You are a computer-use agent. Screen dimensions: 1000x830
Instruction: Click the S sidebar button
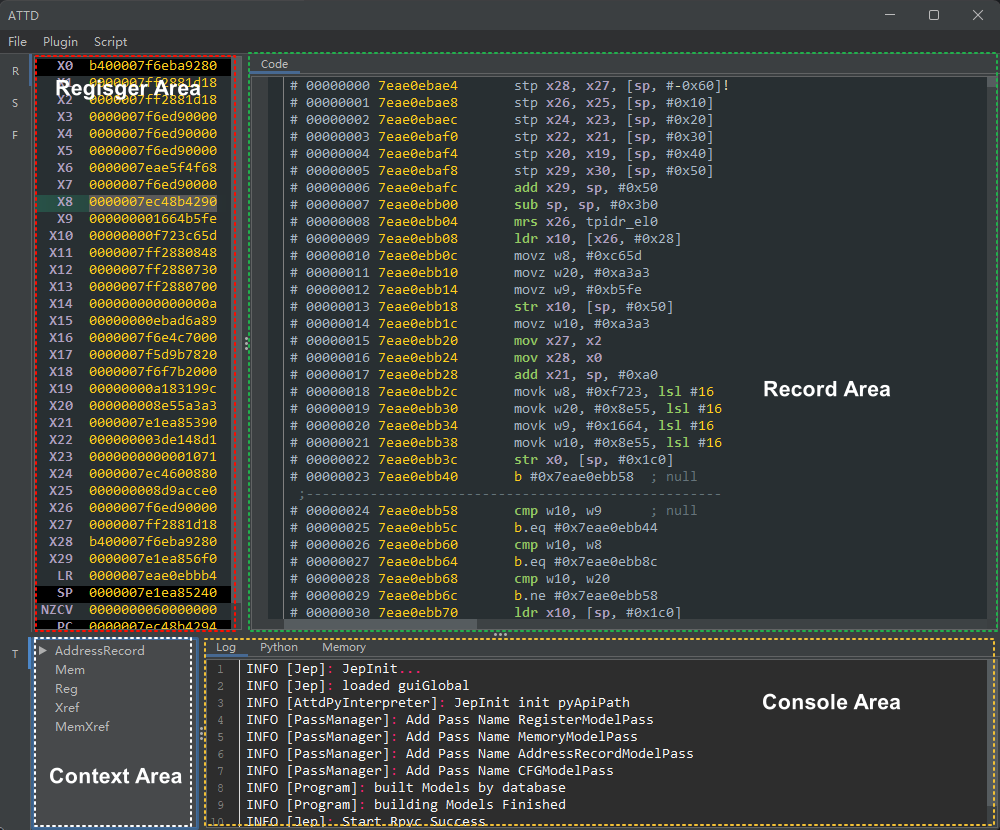[15, 103]
